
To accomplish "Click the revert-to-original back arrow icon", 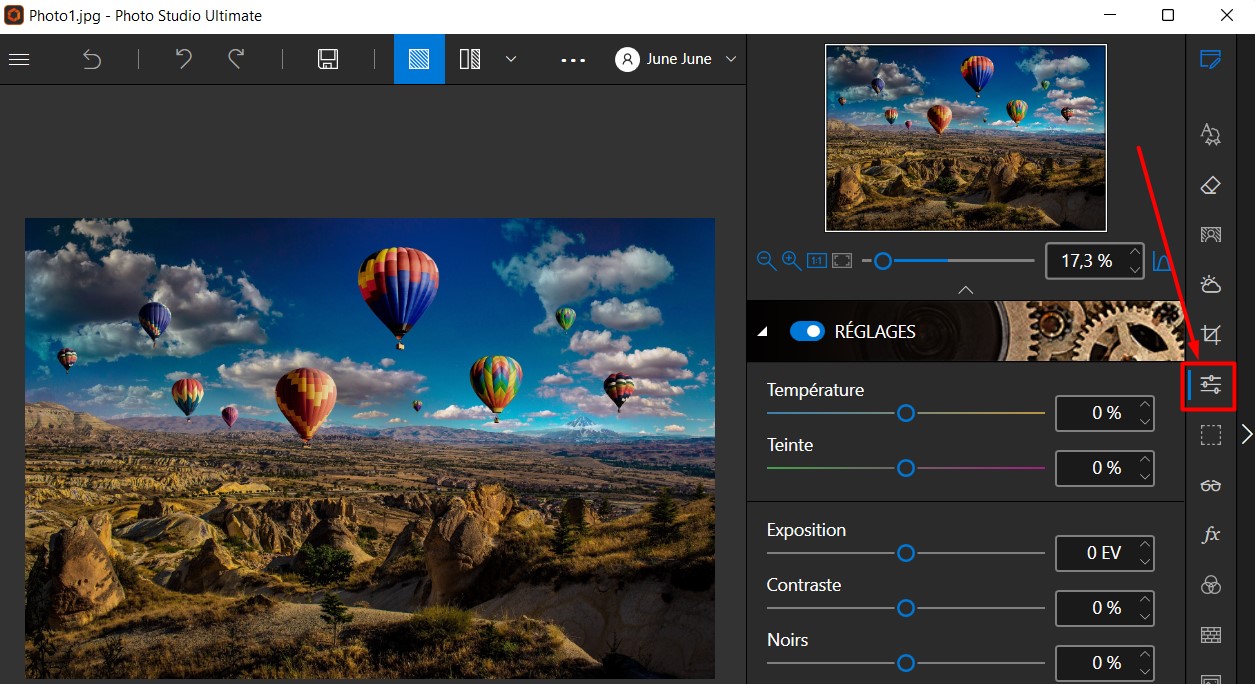I will [x=92, y=59].
